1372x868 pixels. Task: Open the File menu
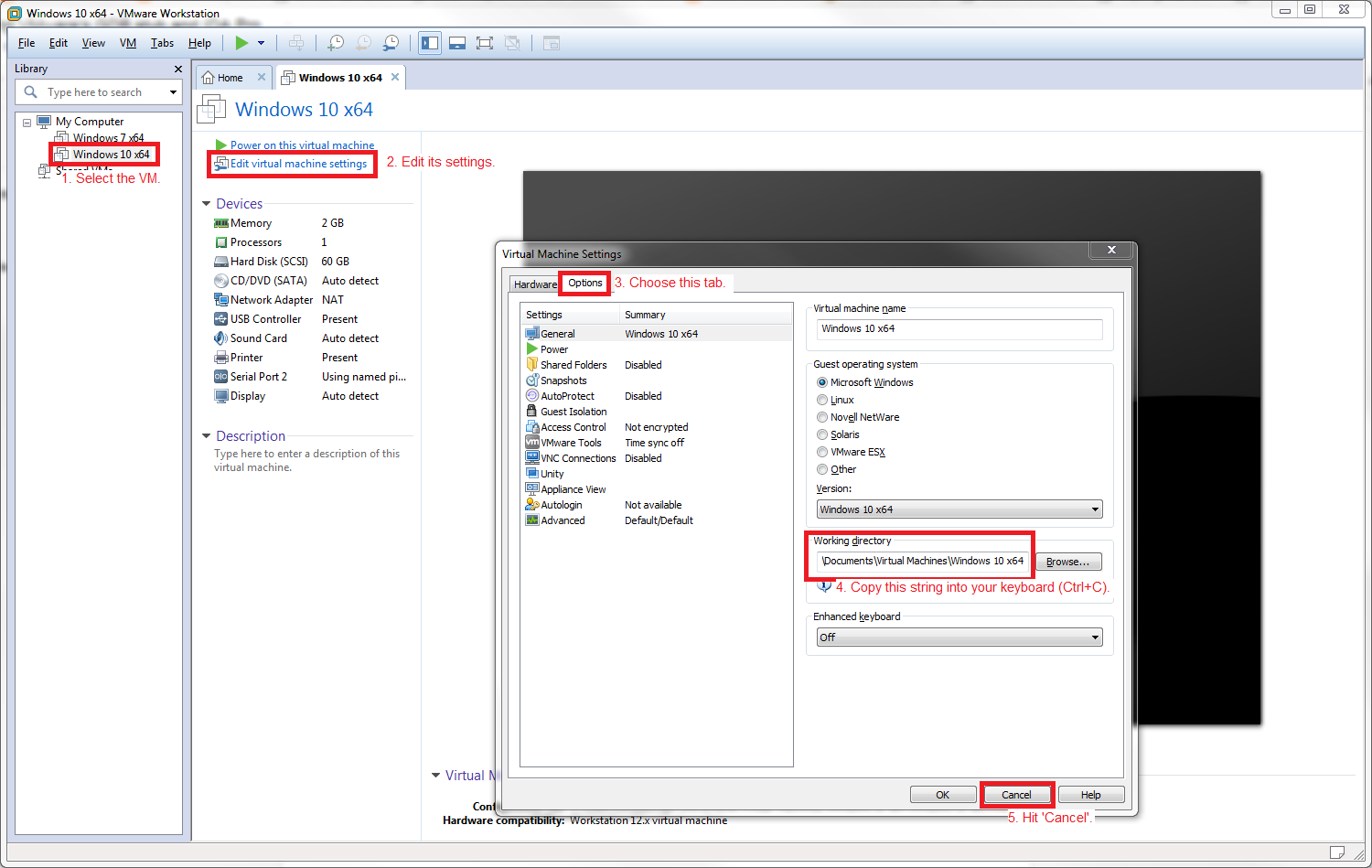27,43
